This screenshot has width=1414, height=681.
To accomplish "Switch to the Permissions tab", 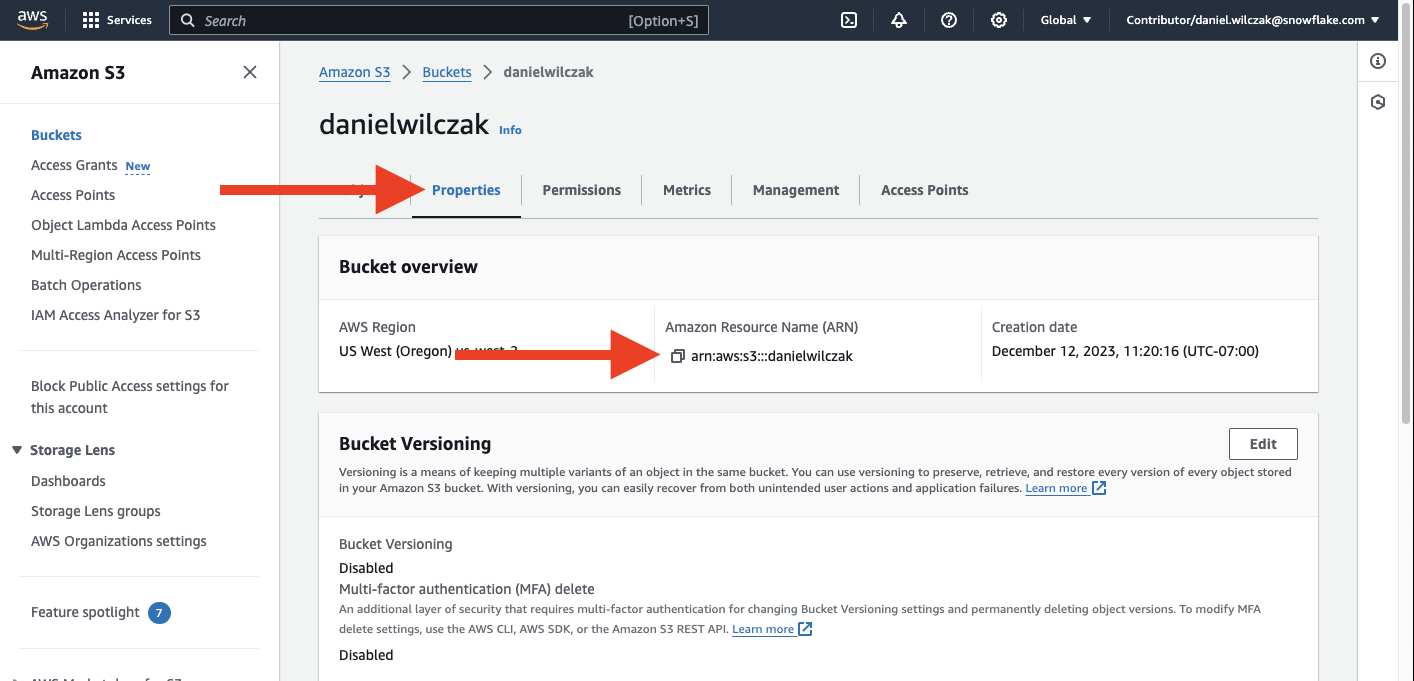I will pos(581,190).
